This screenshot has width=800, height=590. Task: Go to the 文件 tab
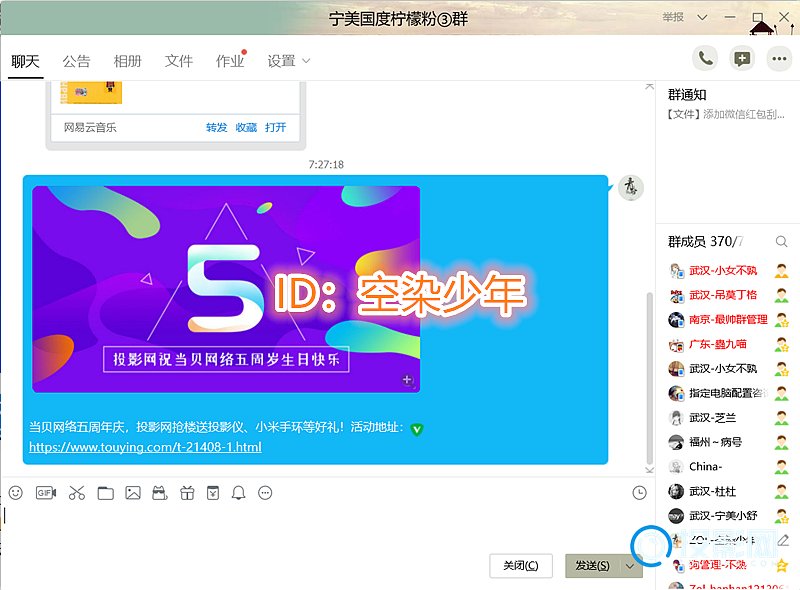tap(179, 61)
